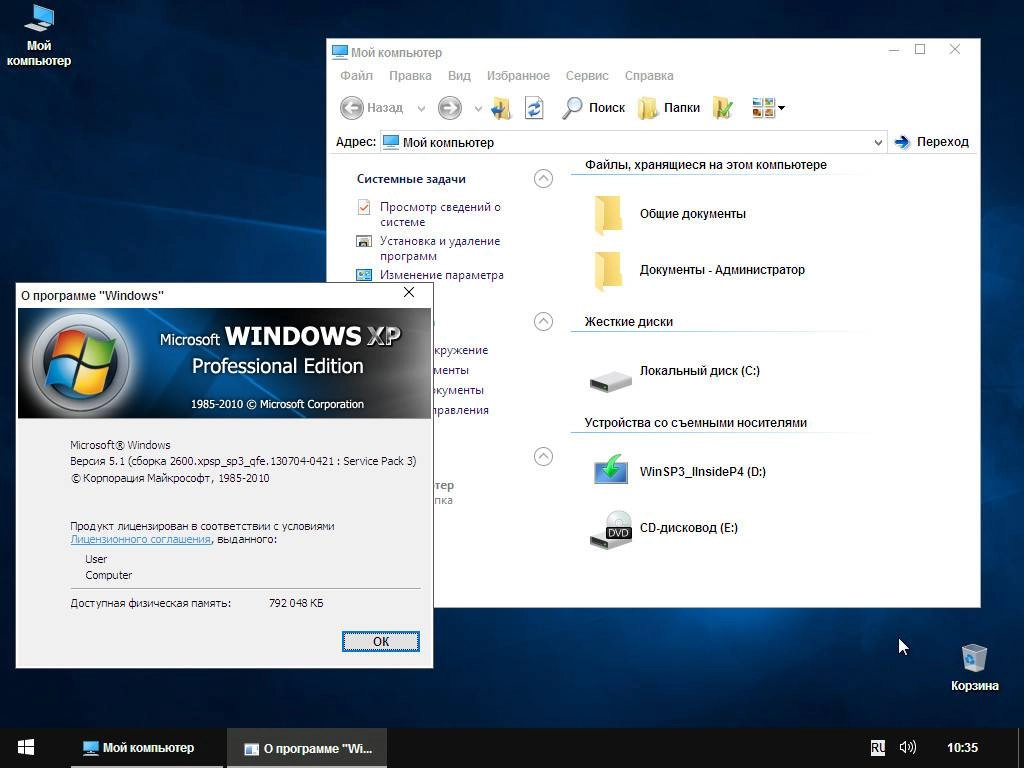
Task: Open Search (Поиск) magnifier button
Action: click(x=593, y=108)
